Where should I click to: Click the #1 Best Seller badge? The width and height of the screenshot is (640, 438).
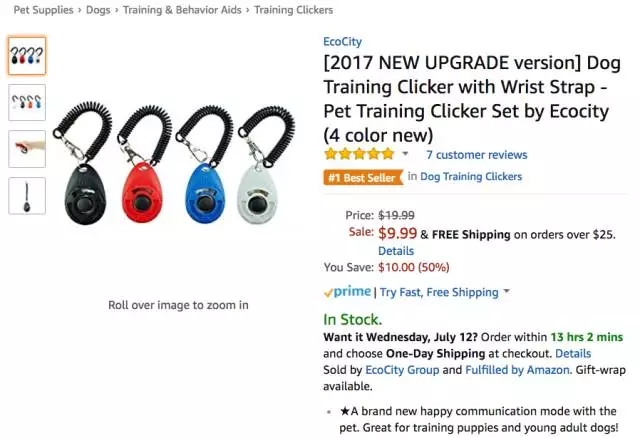(x=363, y=177)
